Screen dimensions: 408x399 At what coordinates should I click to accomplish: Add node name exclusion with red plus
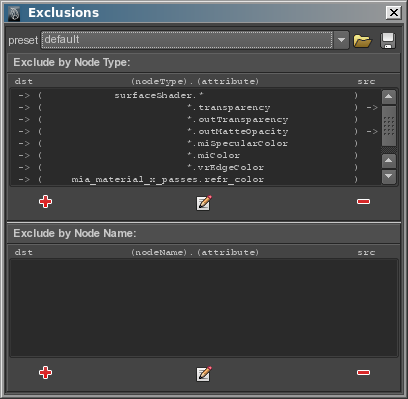click(x=45, y=372)
